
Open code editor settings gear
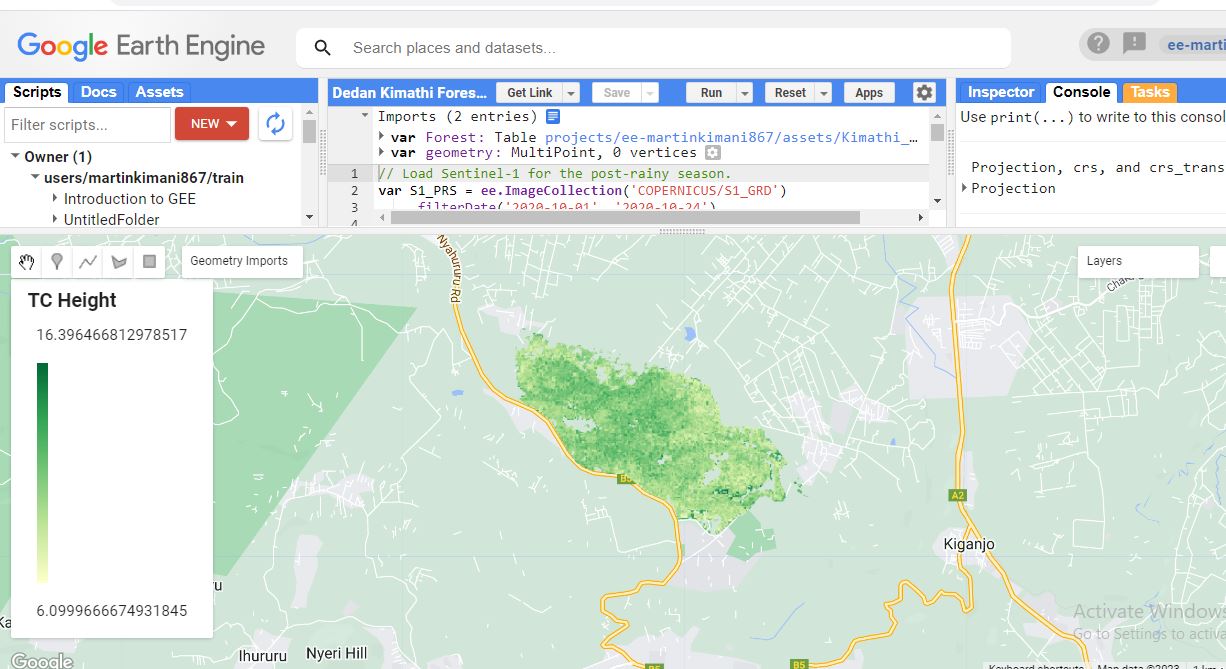pyautogui.click(x=924, y=93)
